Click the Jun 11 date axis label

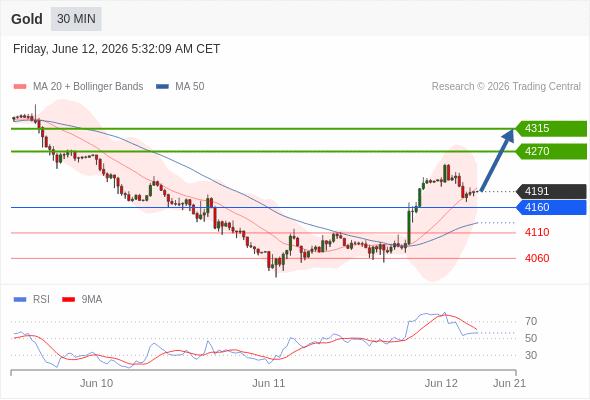tap(269, 383)
